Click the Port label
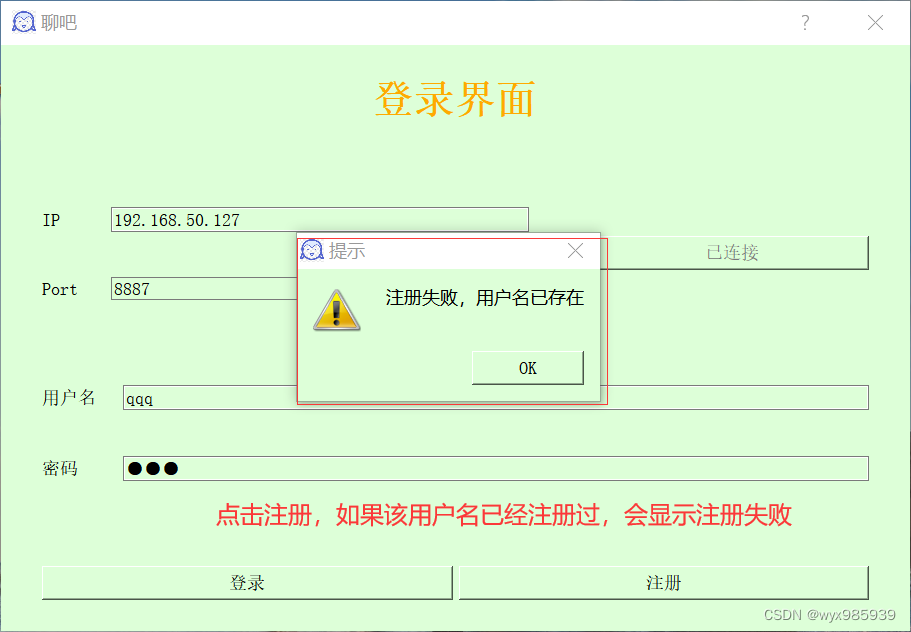 click(59, 289)
